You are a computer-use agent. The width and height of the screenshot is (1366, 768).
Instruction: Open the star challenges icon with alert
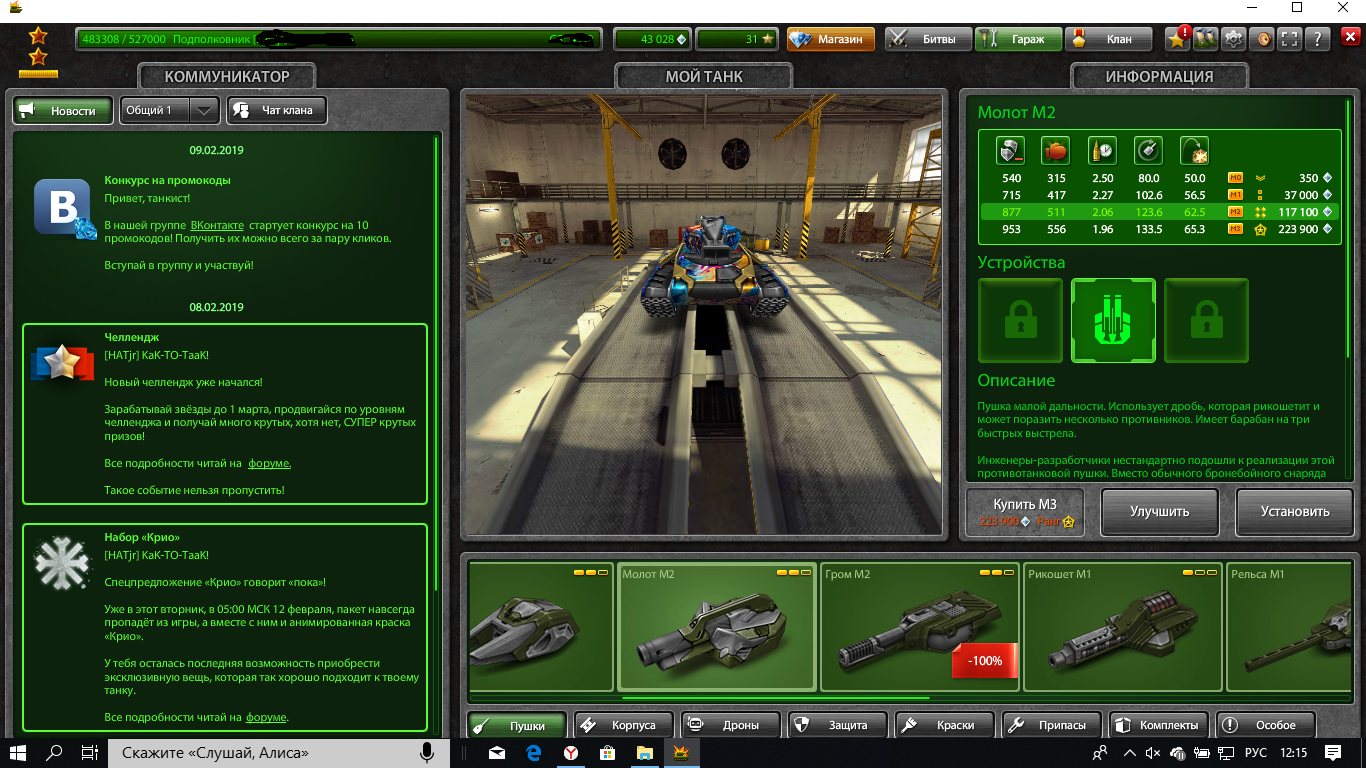(1178, 39)
